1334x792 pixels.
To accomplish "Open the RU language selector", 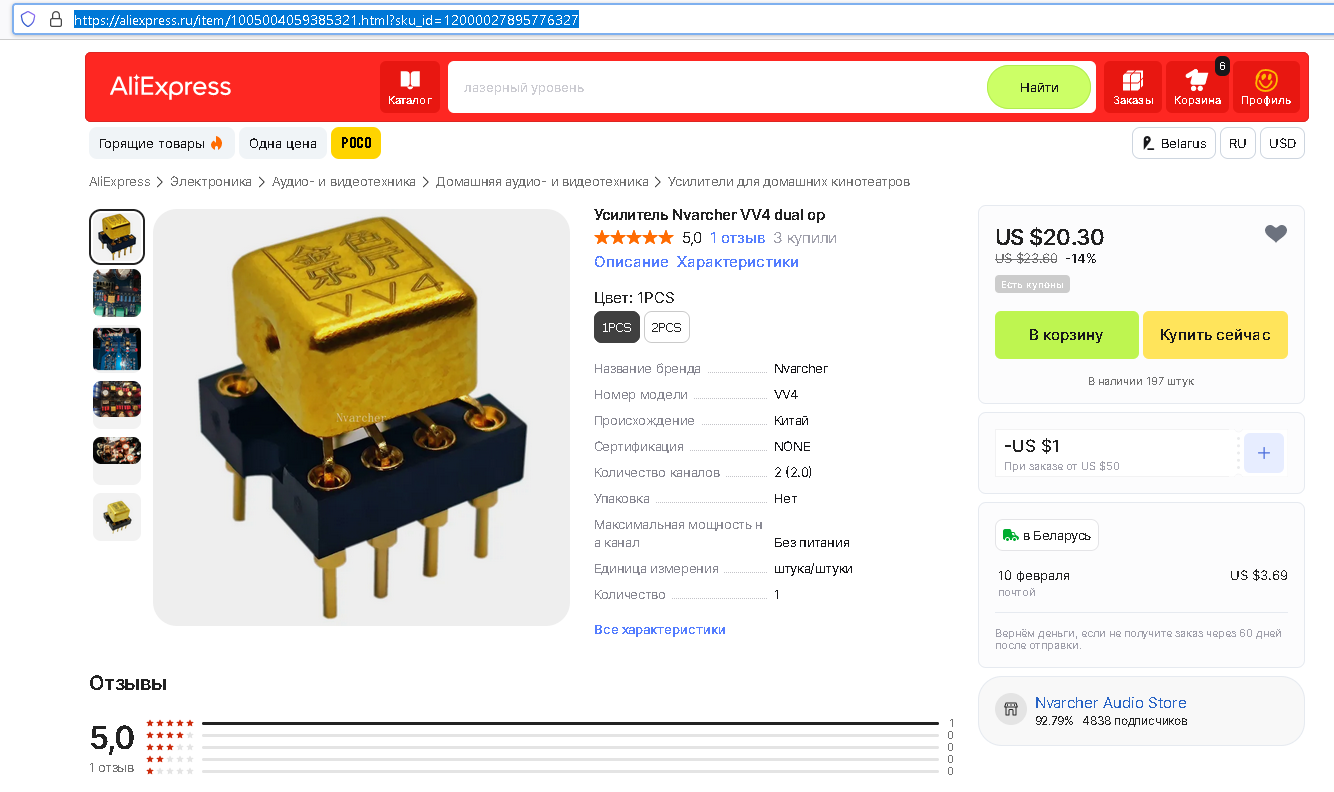I will (1238, 143).
